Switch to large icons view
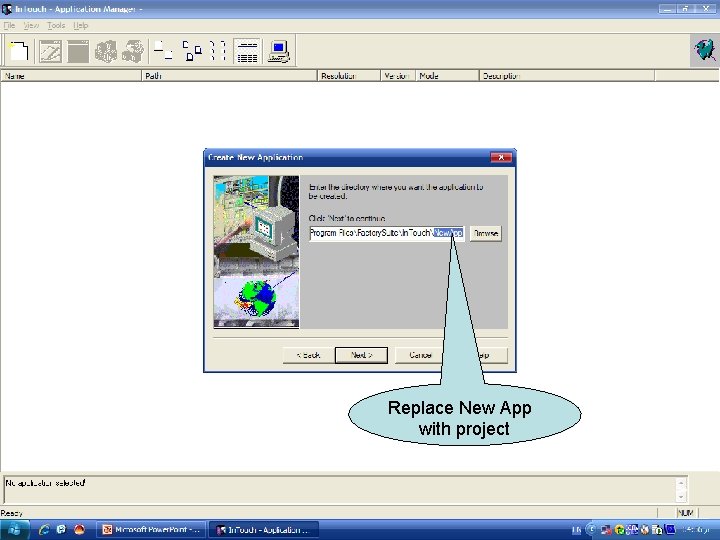720x540 pixels. coord(163,51)
